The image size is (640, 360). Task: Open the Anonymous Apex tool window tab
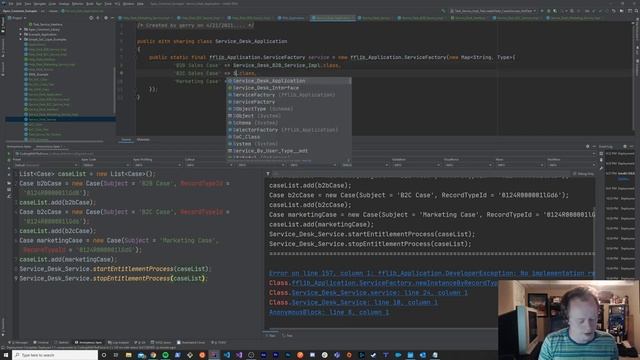click(88, 342)
